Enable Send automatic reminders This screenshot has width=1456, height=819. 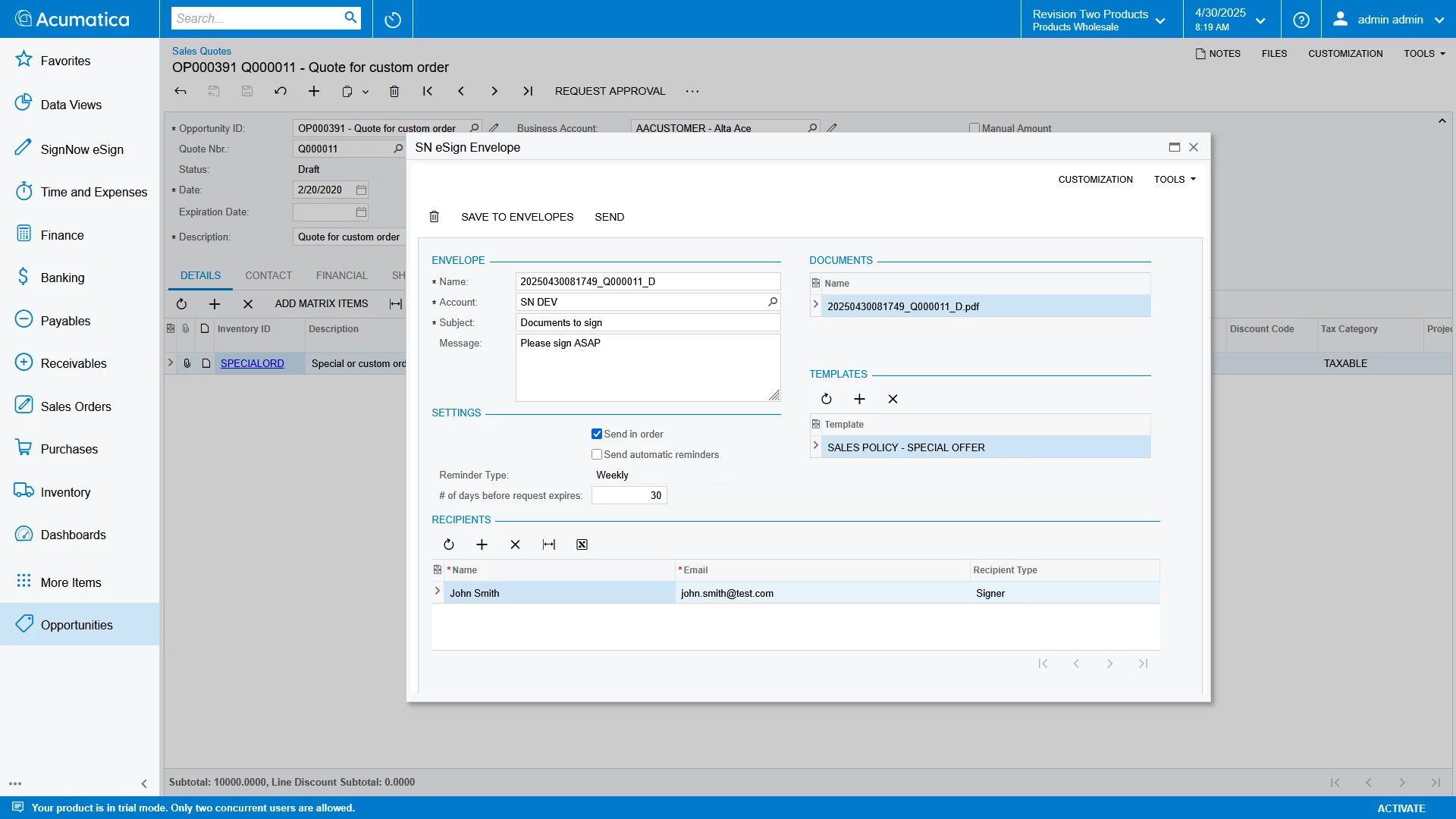click(x=597, y=454)
